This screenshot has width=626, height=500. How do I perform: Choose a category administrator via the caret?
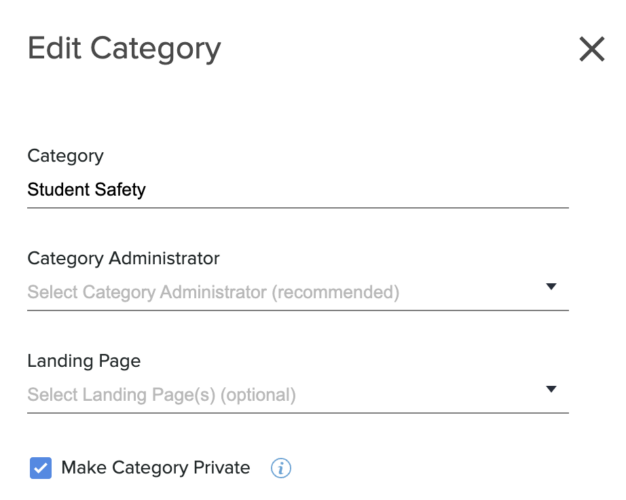[x=551, y=287]
